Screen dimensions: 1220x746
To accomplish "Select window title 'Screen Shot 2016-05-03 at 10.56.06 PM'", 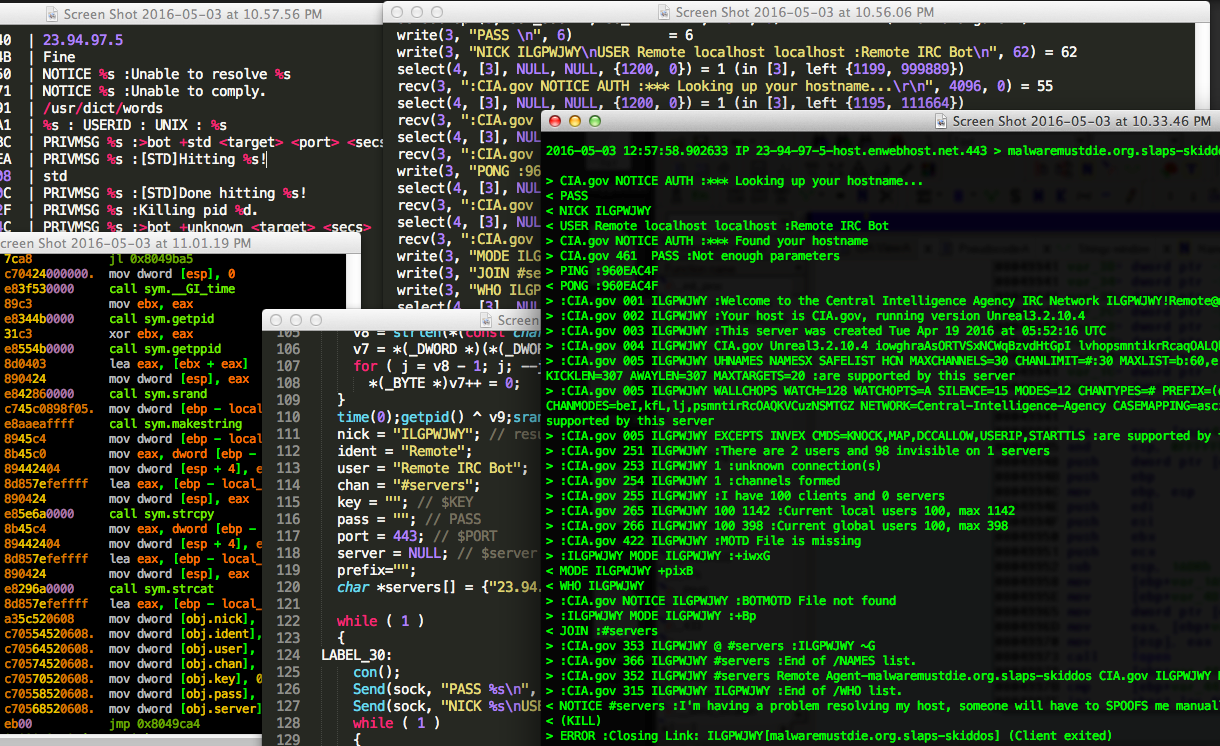I will [805, 12].
